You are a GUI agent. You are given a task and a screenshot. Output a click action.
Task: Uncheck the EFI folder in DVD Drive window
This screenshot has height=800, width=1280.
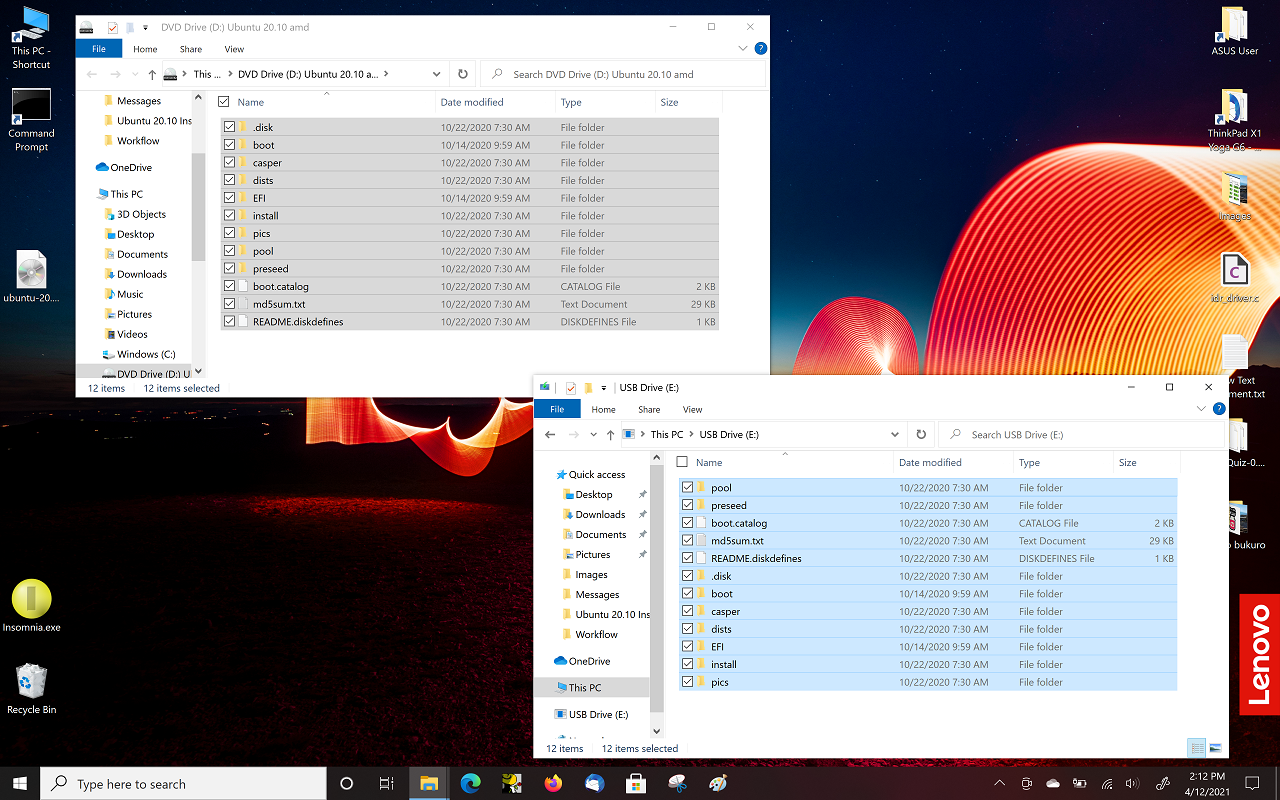click(230, 198)
